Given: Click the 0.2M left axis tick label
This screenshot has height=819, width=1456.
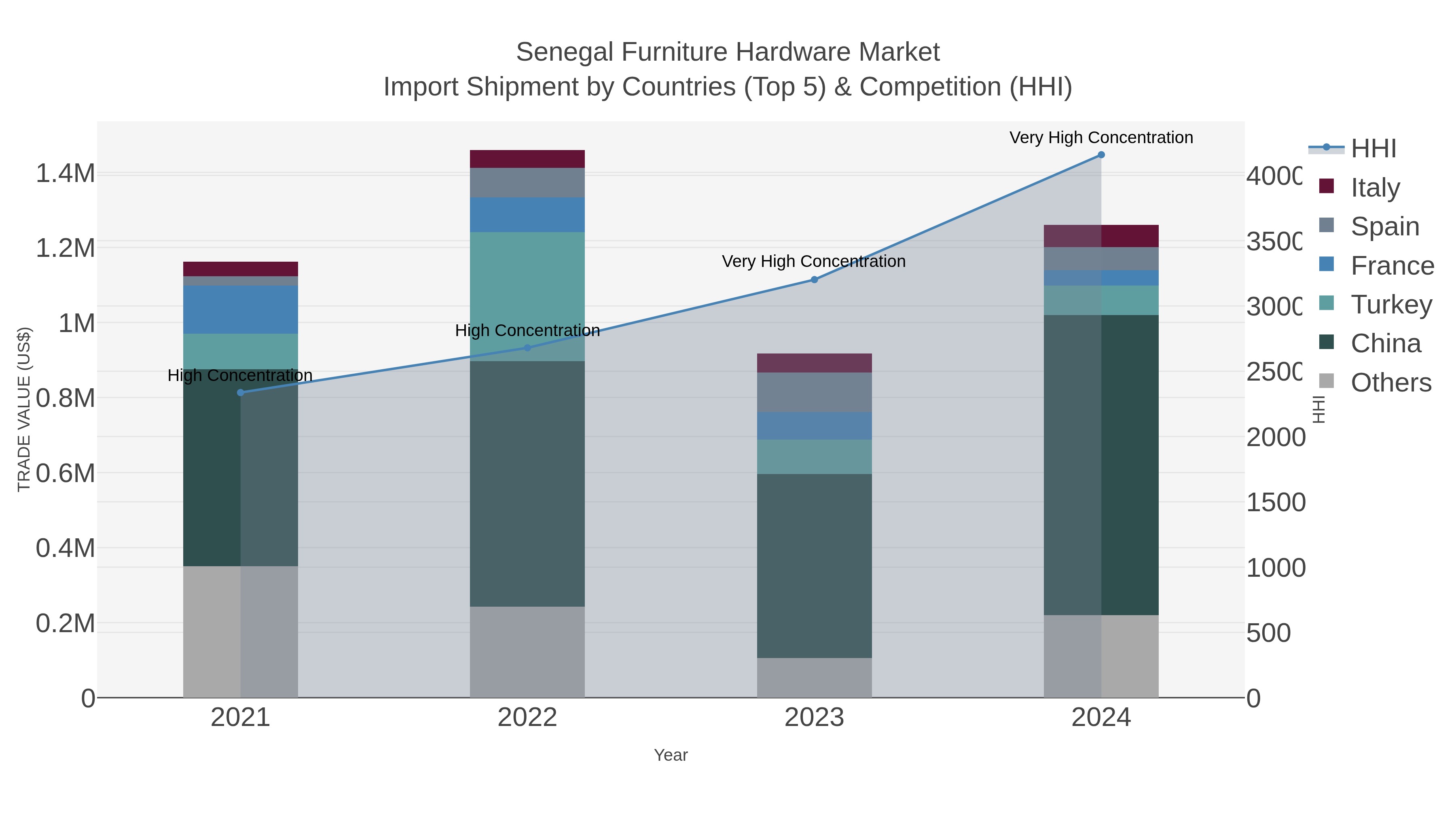Looking at the screenshot, I should click(66, 623).
